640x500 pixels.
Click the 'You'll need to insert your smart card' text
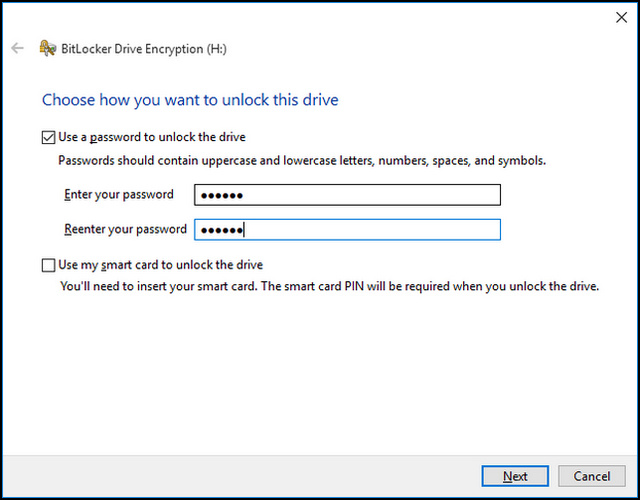(329, 287)
